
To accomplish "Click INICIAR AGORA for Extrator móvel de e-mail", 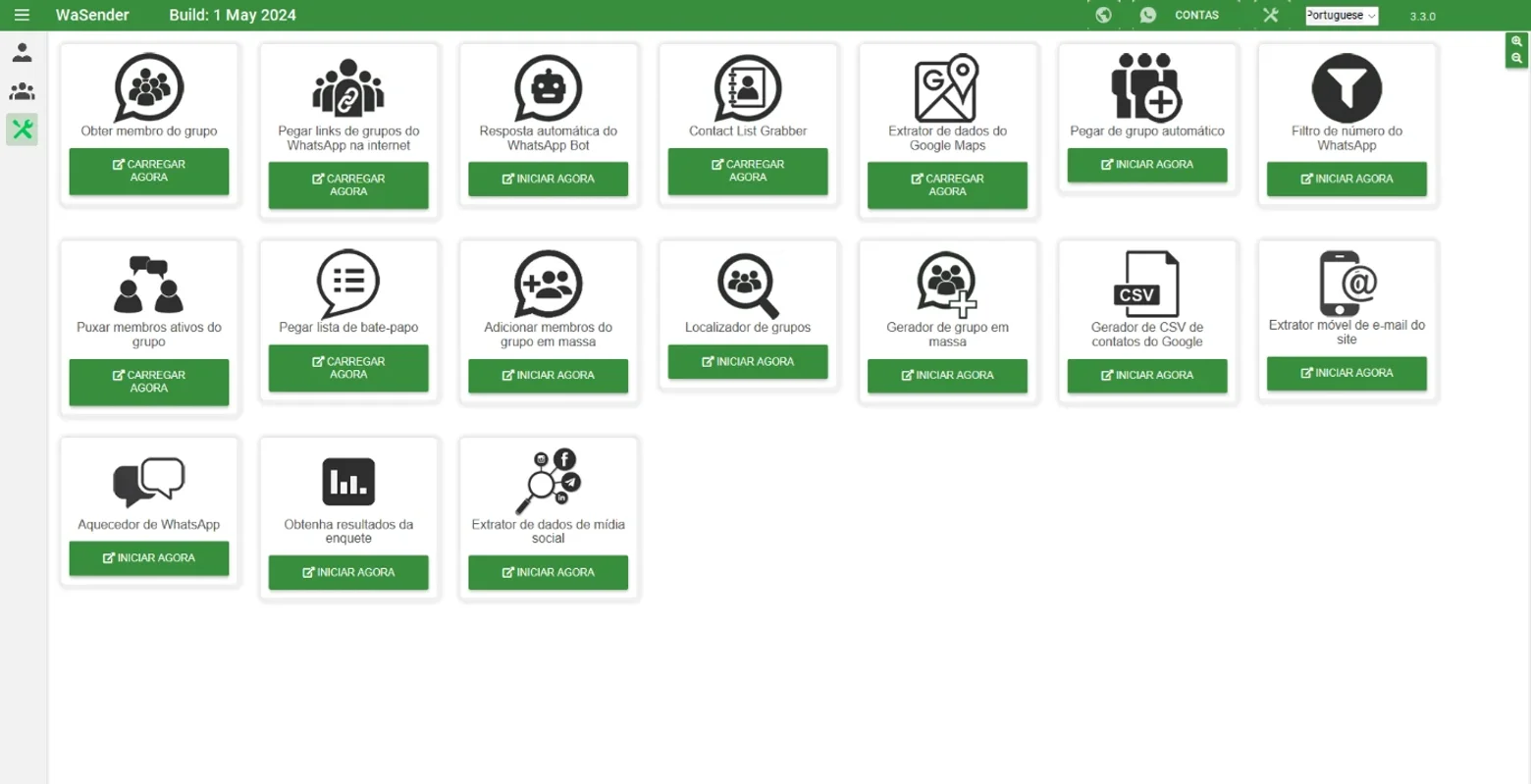I will pos(1346,373).
